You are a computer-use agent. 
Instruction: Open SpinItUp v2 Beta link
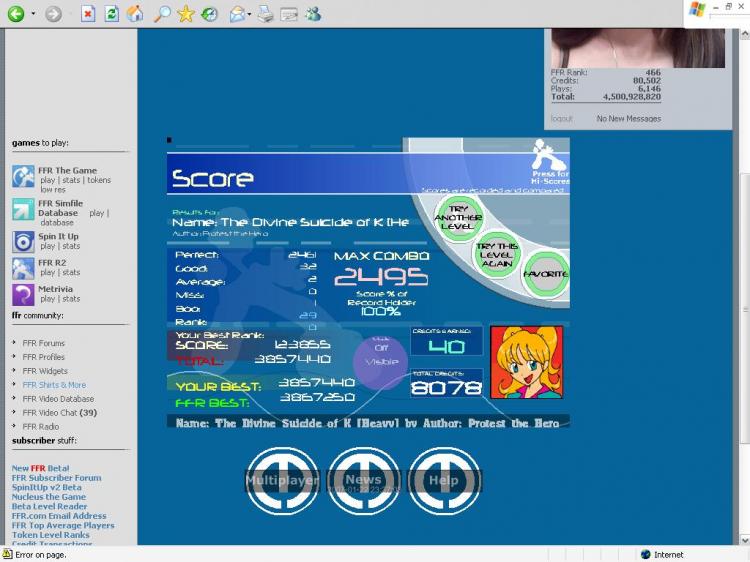pos(46,487)
